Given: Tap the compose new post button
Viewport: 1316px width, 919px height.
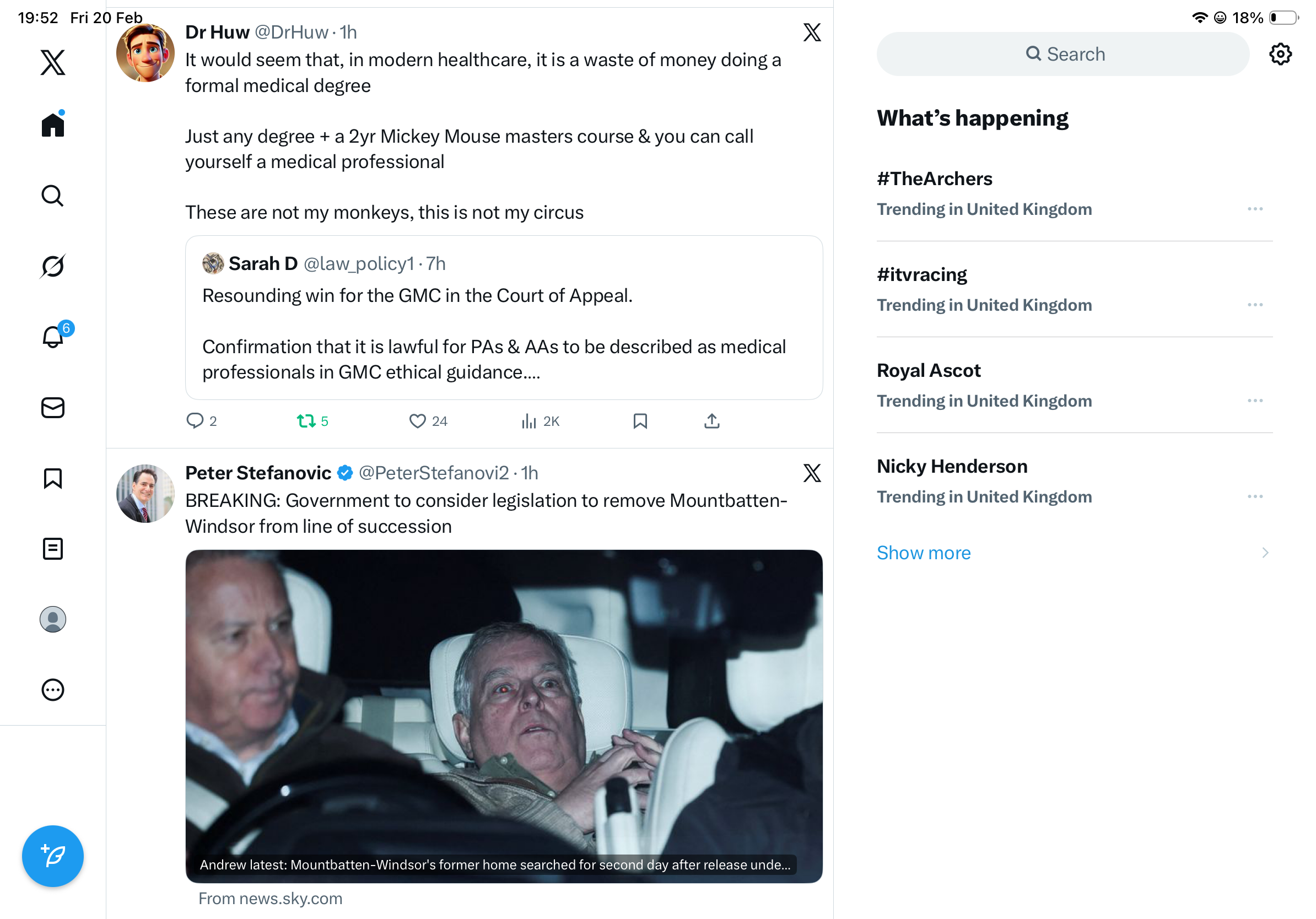Looking at the screenshot, I should (x=53, y=856).
